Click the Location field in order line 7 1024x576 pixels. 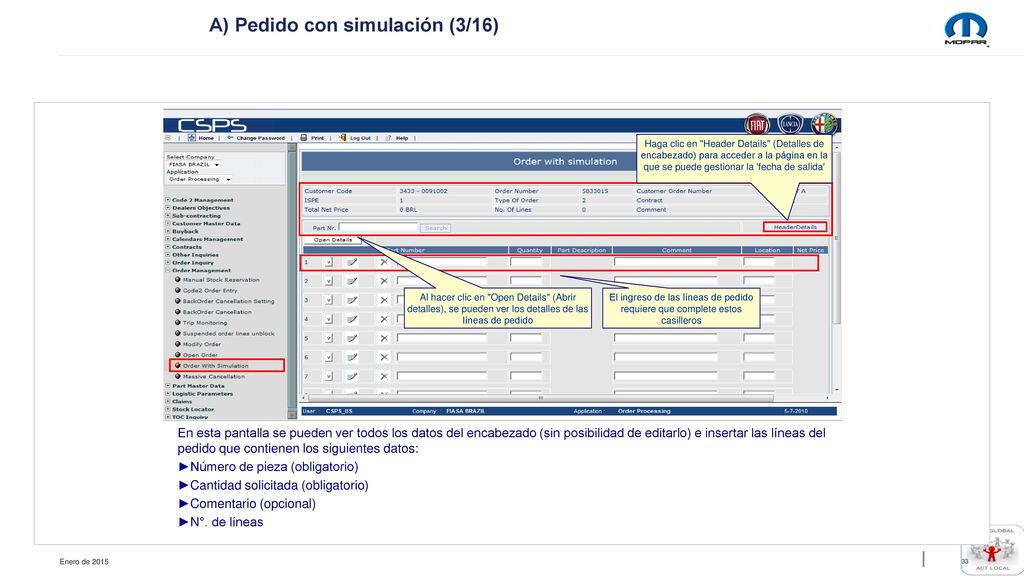tap(759, 376)
